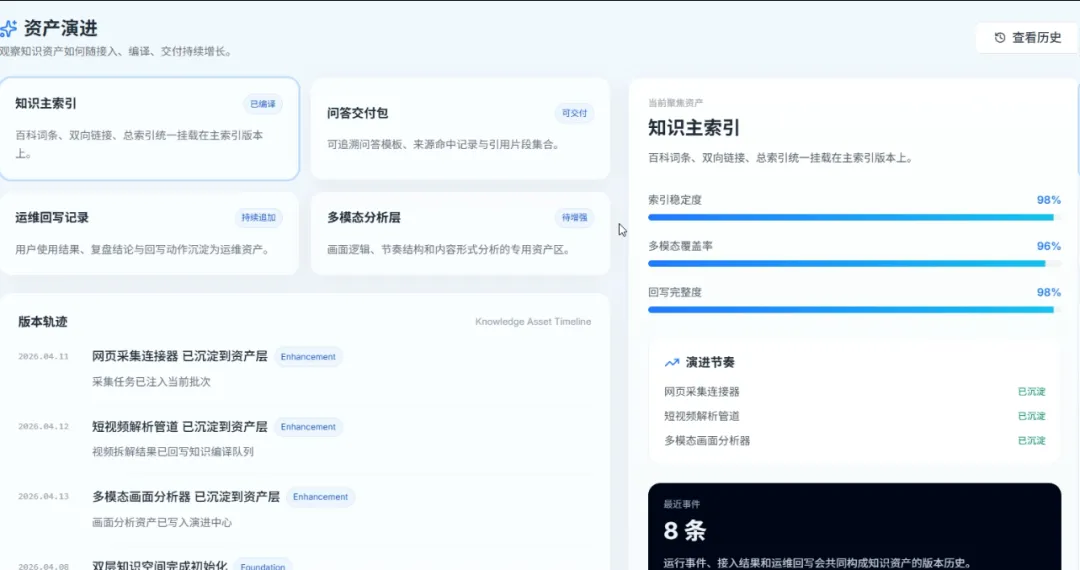
Task: Click Knowledge Asset Timeline label
Action: tap(533, 321)
